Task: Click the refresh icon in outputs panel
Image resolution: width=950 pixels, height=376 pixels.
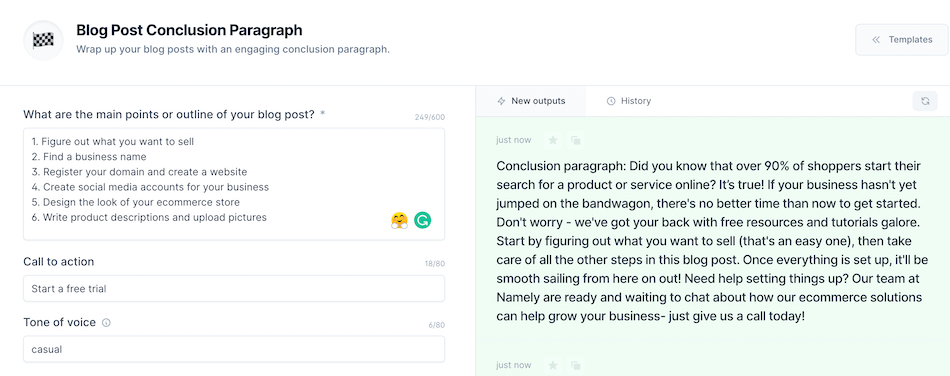Action: (925, 101)
